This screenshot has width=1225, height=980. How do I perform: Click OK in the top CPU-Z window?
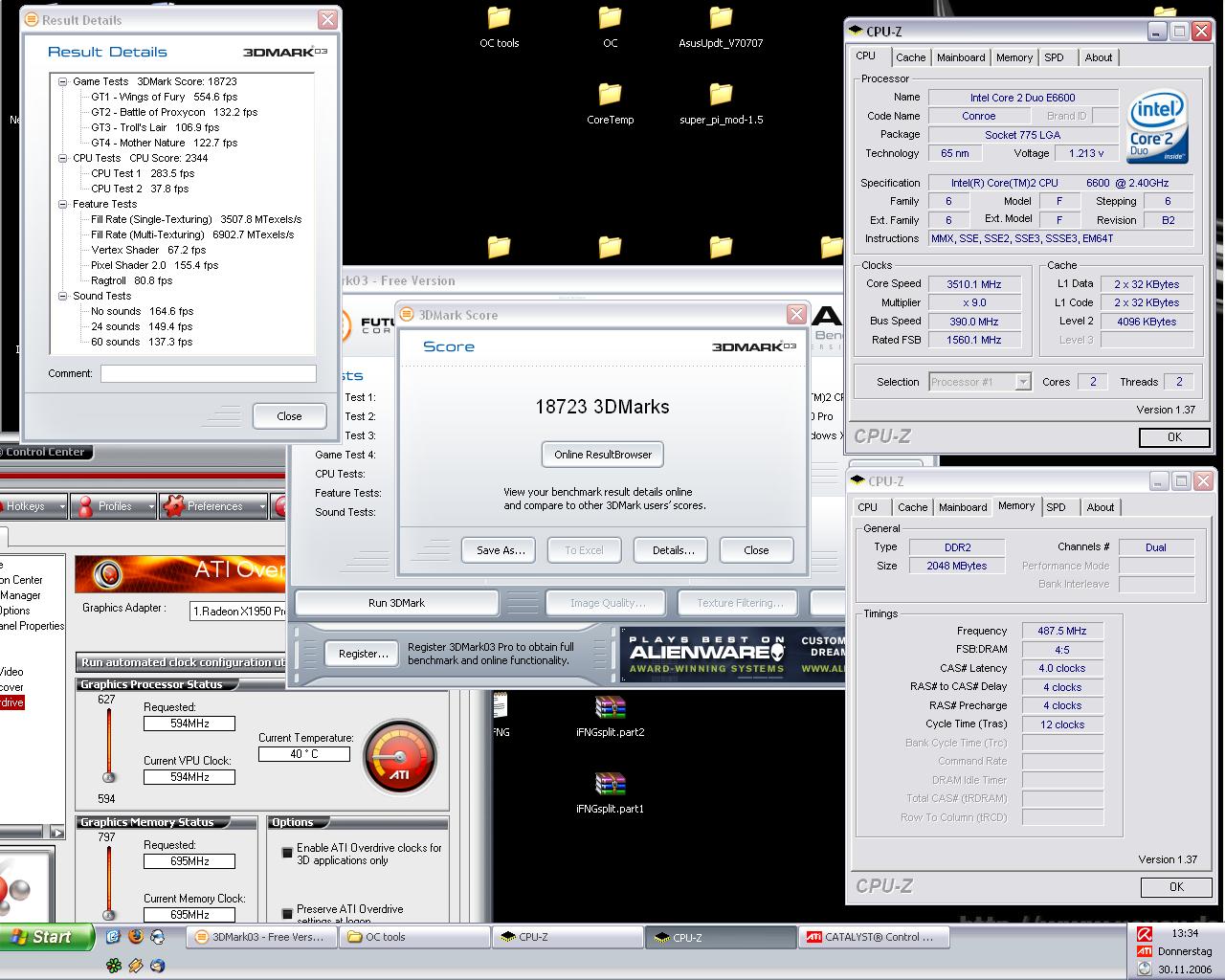pyautogui.click(x=1174, y=437)
